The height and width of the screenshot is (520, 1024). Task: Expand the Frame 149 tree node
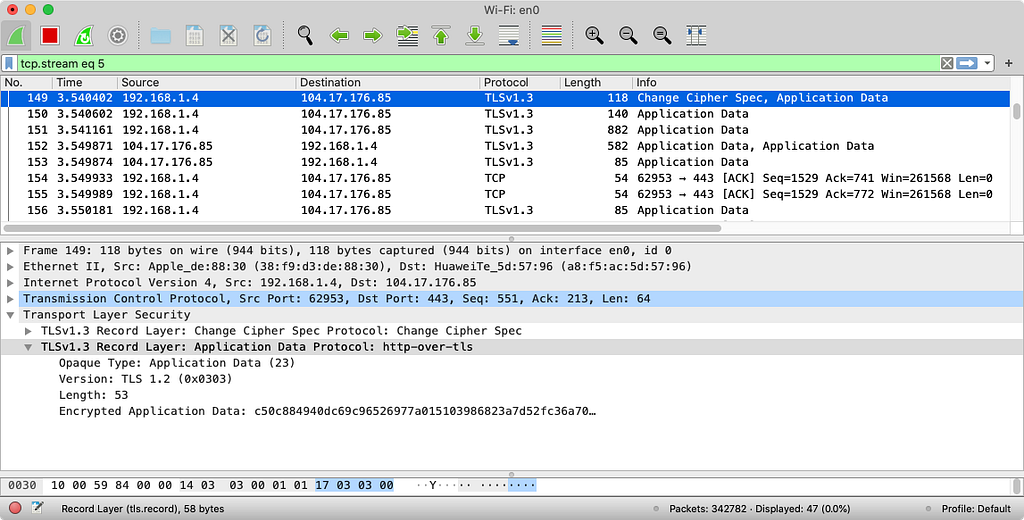[x=10, y=250]
